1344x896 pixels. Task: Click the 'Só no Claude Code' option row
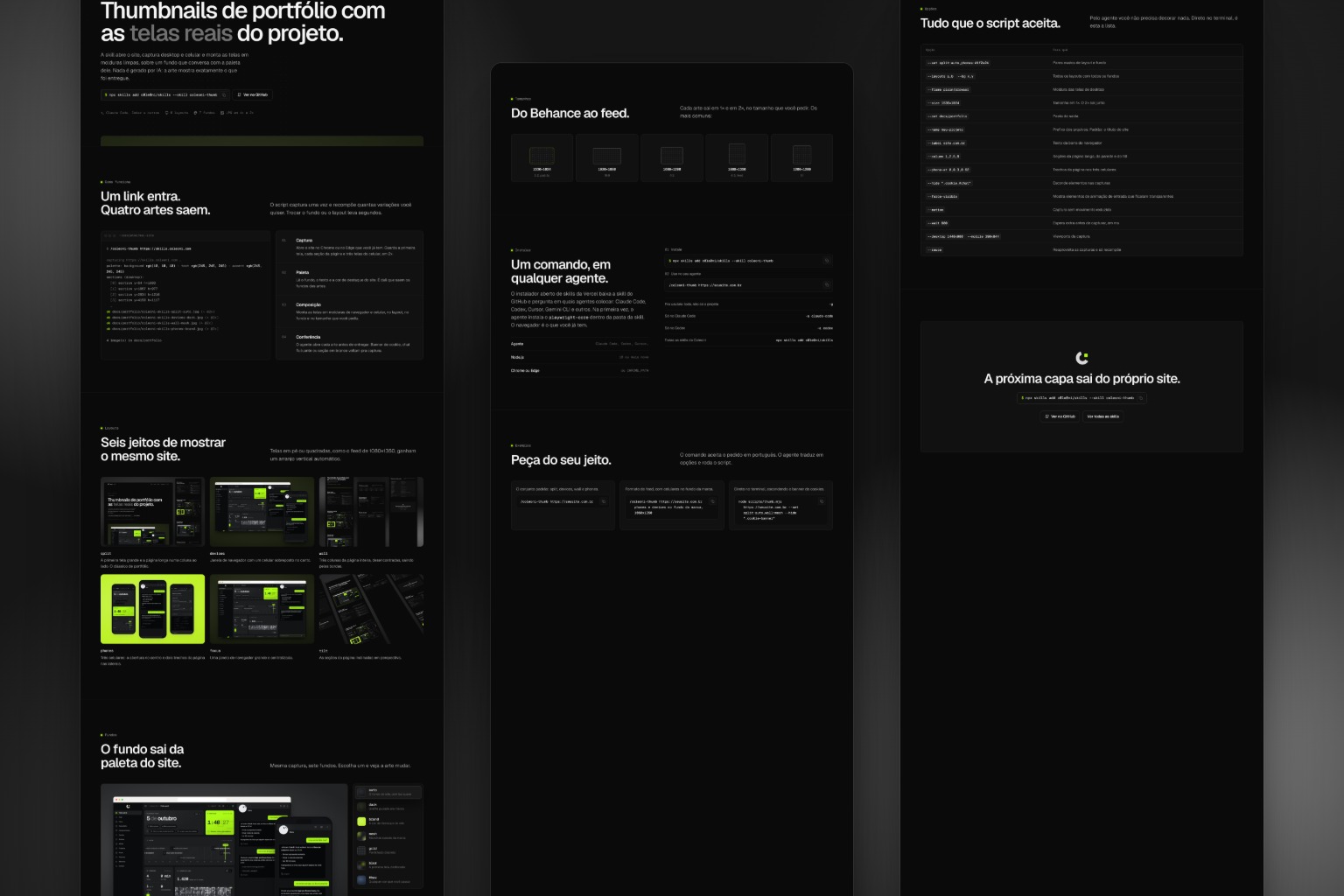pos(749,316)
